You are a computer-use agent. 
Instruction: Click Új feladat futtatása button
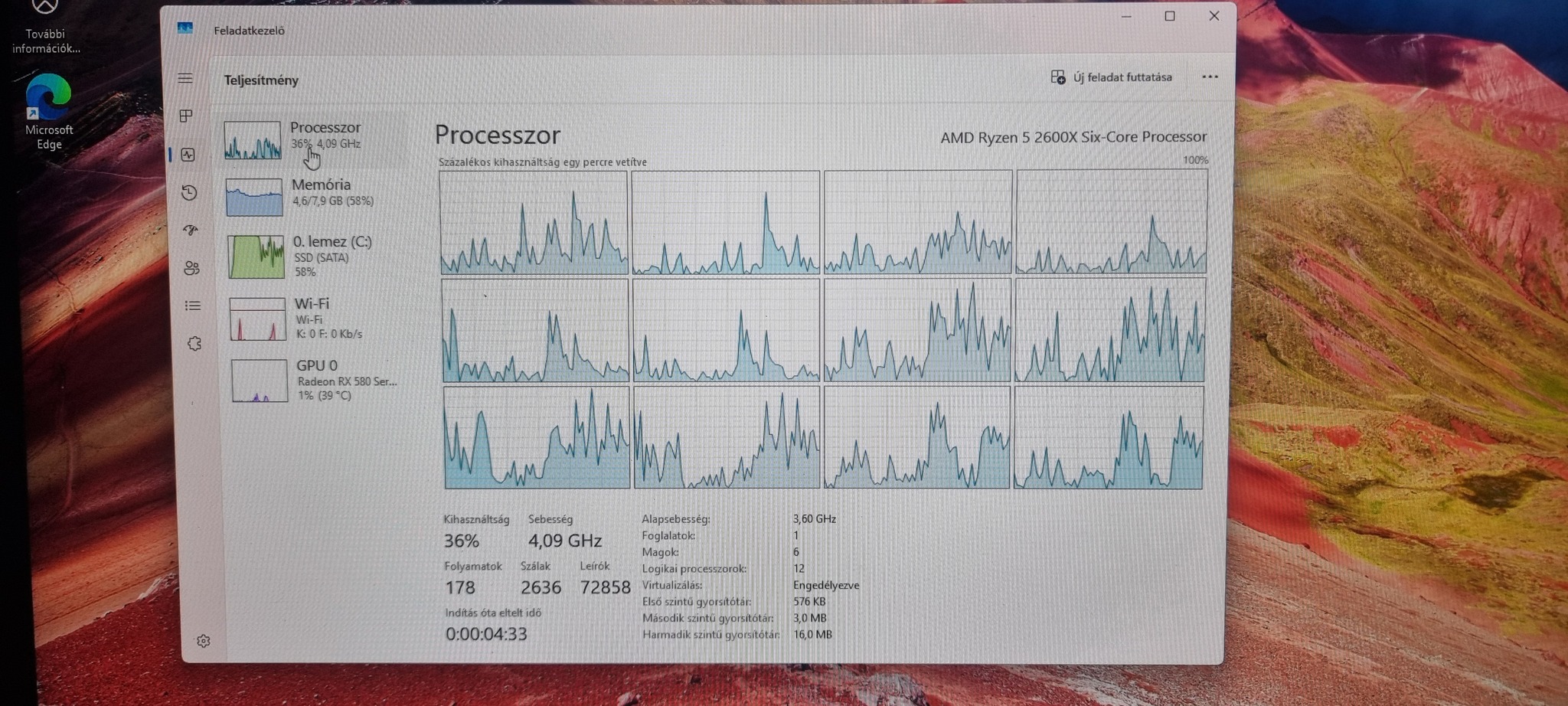point(1112,77)
